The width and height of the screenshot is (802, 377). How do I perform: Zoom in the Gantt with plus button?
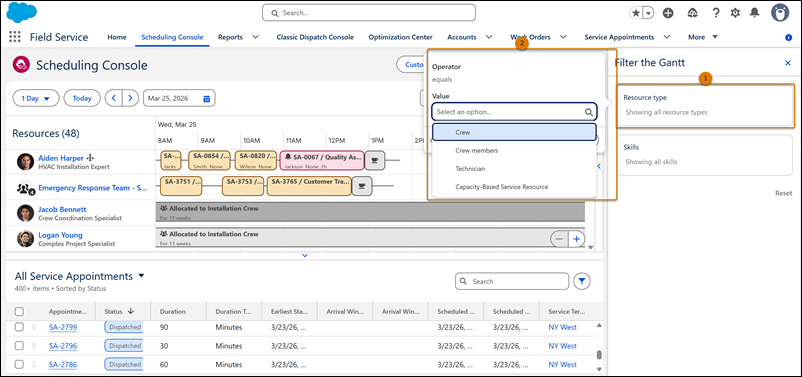coord(576,239)
